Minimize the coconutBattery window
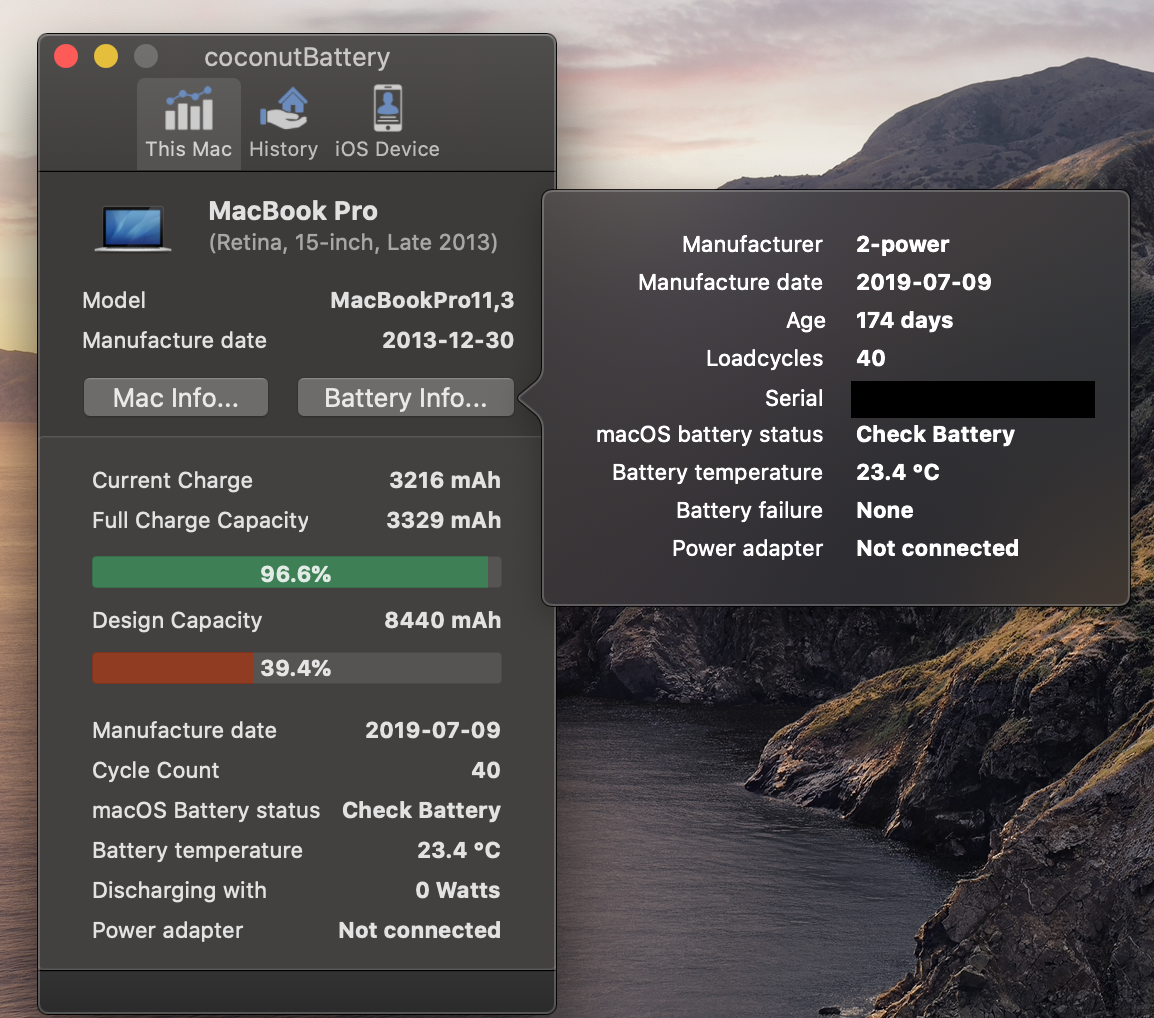1154x1018 pixels. (x=106, y=56)
